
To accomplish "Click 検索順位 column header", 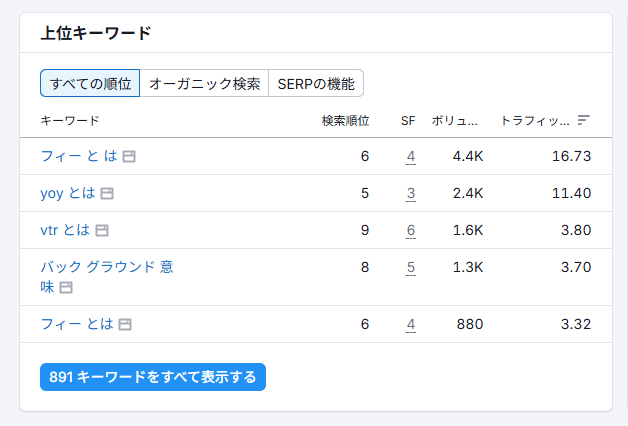I will point(345,120).
